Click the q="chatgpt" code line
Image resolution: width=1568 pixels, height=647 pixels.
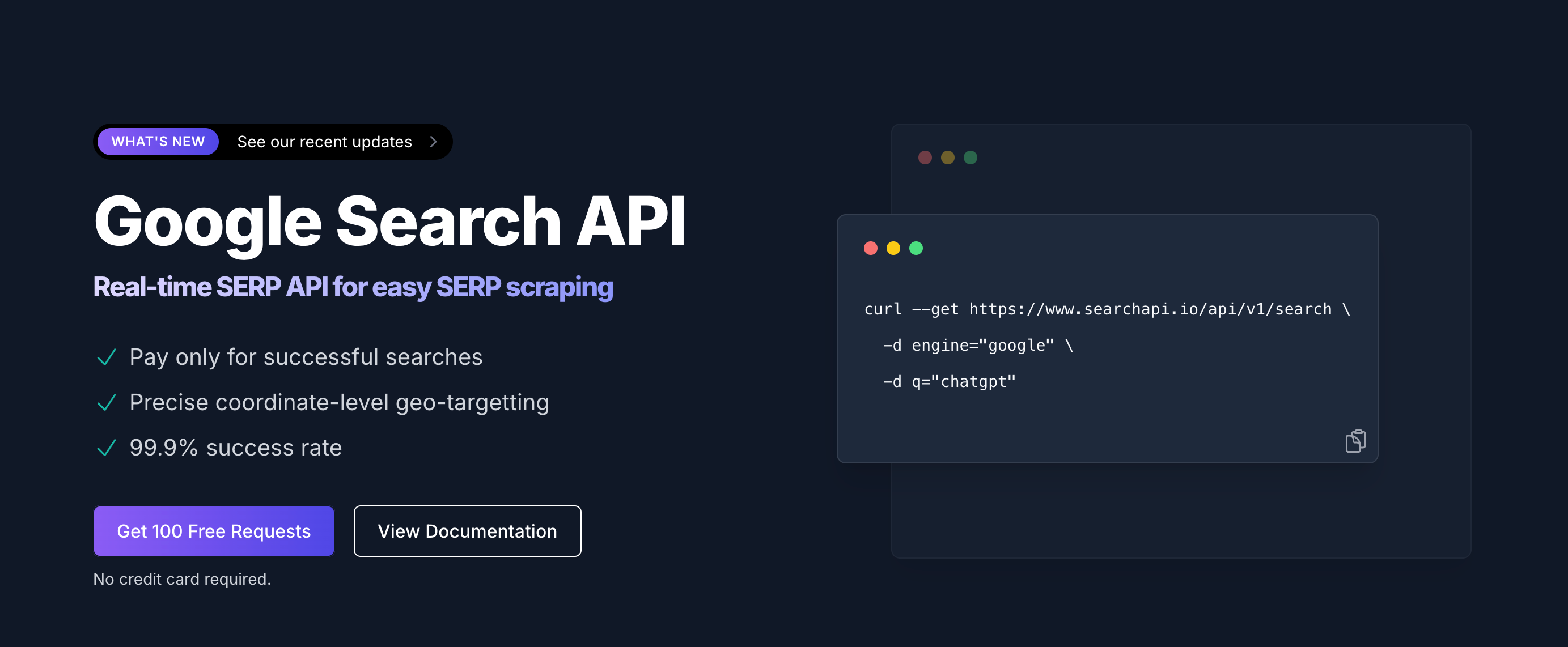[x=949, y=382]
